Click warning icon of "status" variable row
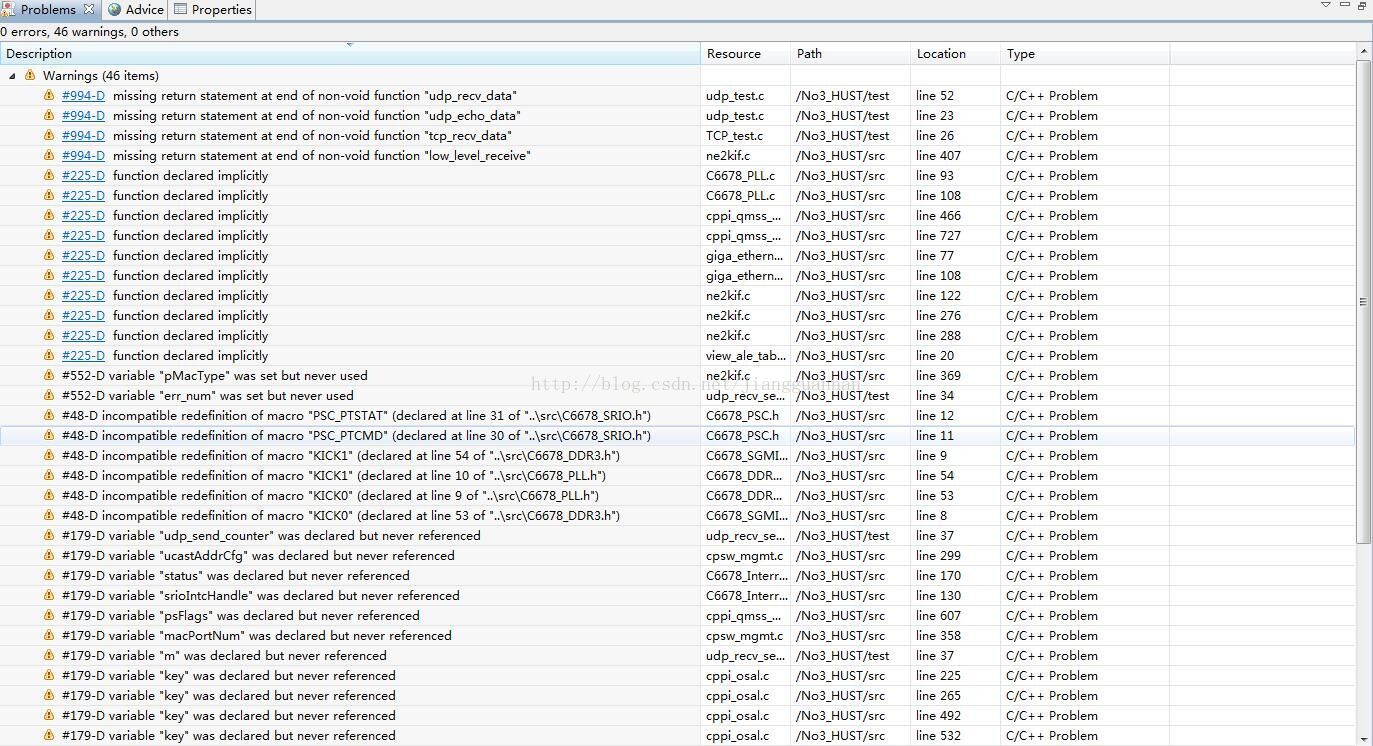Image resolution: width=1373 pixels, height=746 pixels. coord(49,576)
